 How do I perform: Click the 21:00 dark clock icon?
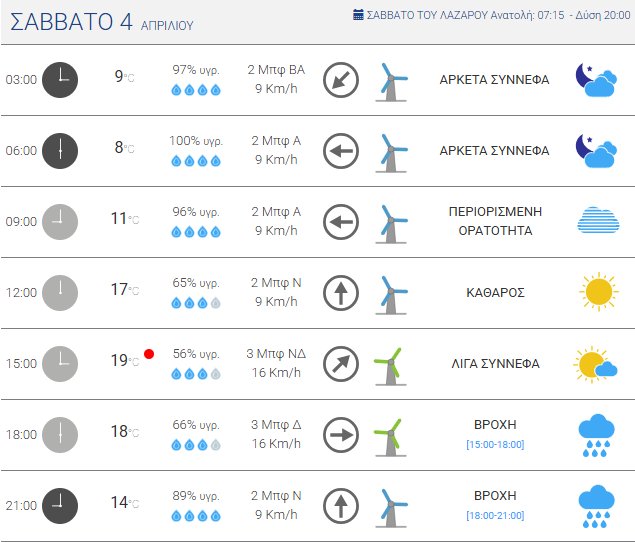point(60,506)
